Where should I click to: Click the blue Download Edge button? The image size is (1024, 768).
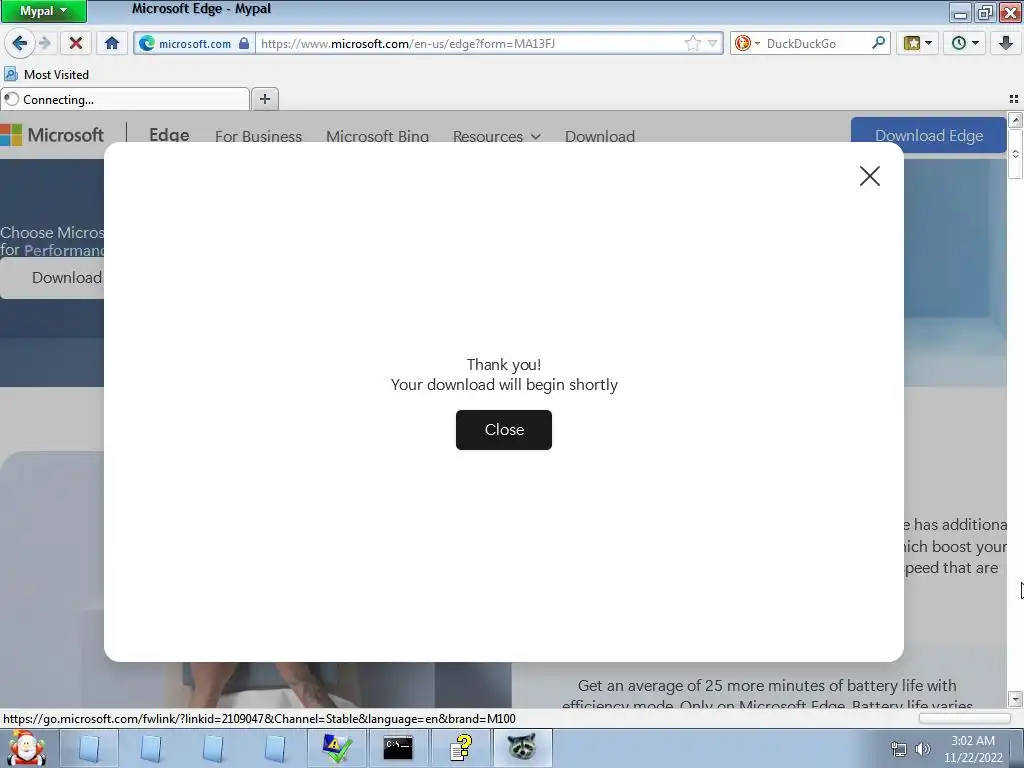[928, 135]
